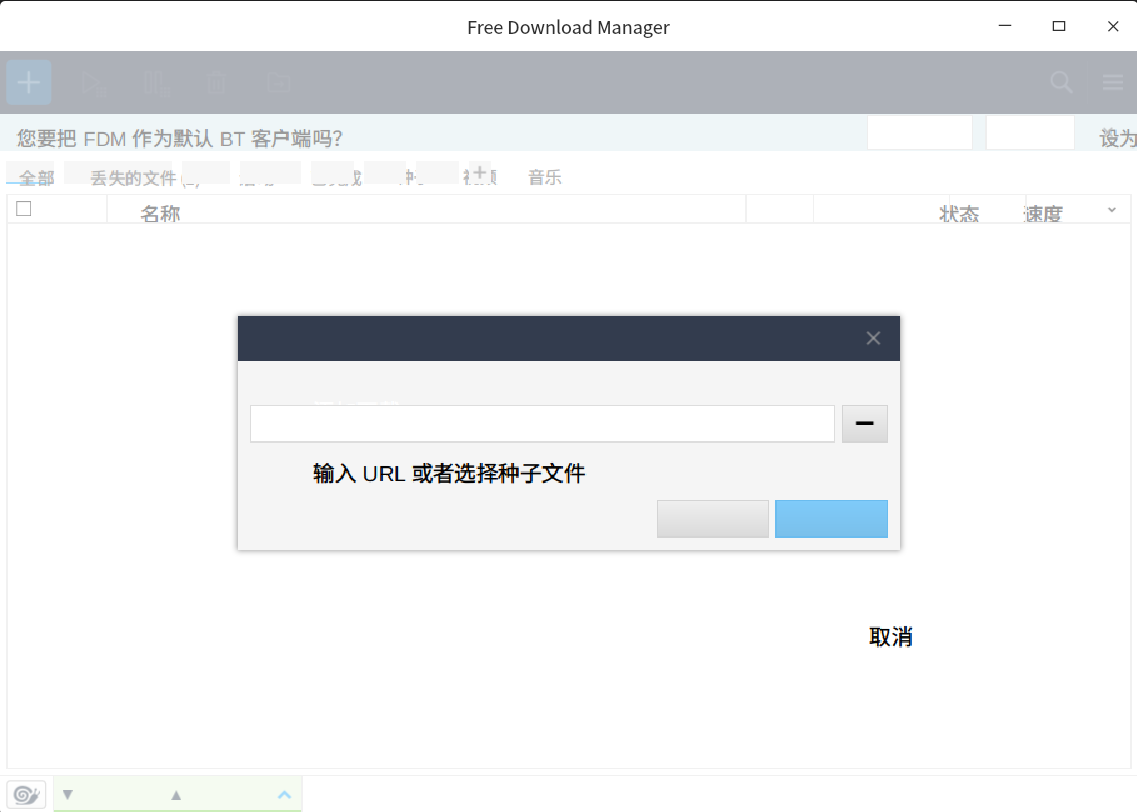The width and height of the screenshot is (1137, 812).
Task: Open the 速度 column dropdown arrow
Action: (1110, 210)
